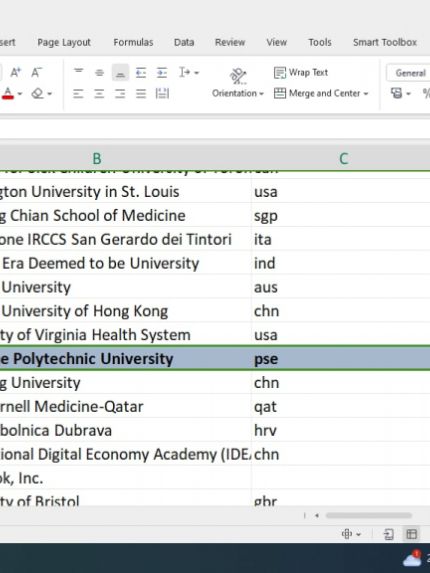
Task: Click the number format currency icon
Action: [396, 94]
